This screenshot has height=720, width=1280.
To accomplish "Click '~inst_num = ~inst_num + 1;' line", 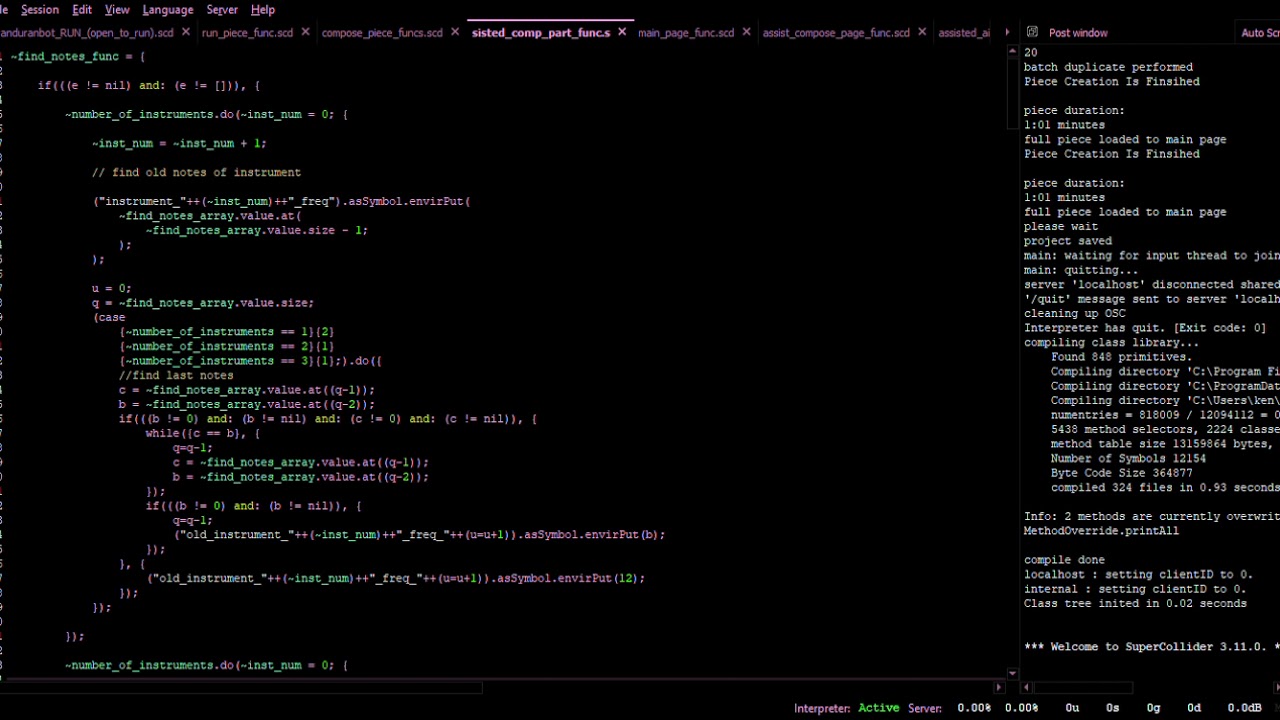I will click(179, 143).
